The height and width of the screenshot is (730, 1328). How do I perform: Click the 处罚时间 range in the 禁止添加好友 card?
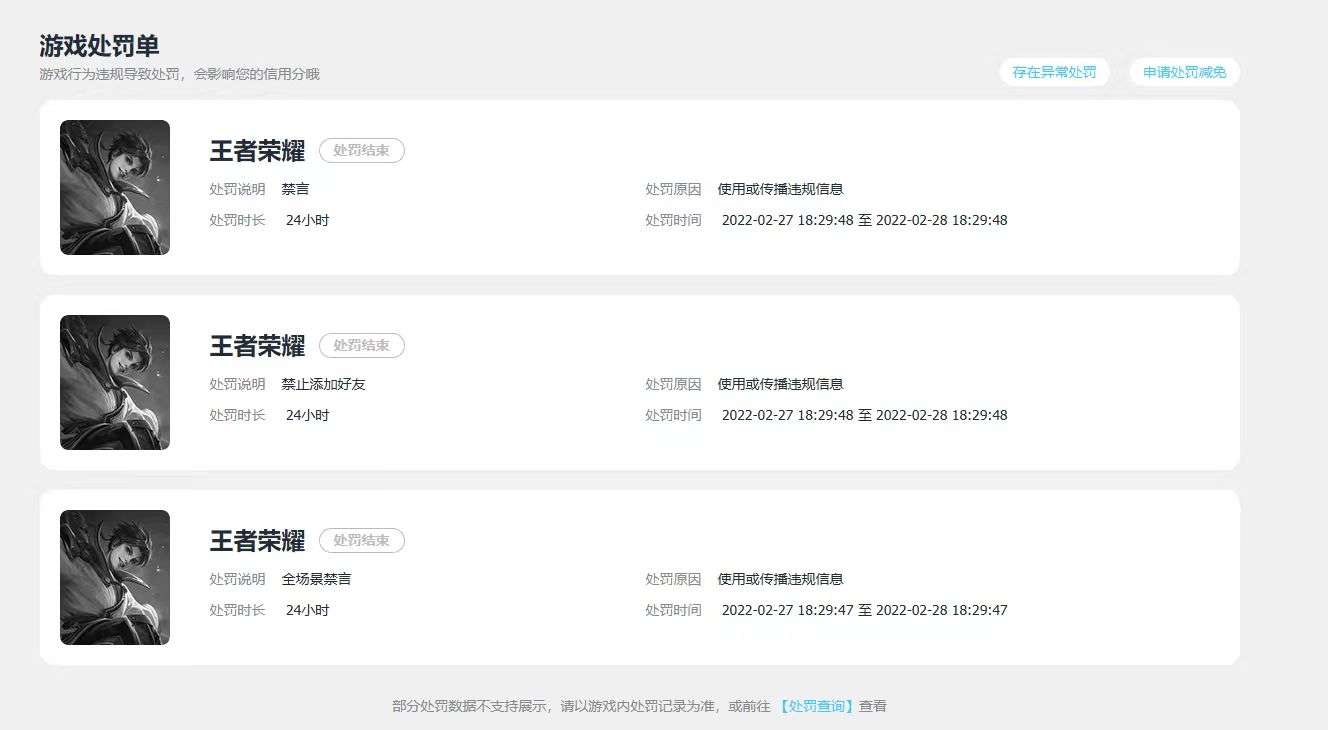point(865,415)
